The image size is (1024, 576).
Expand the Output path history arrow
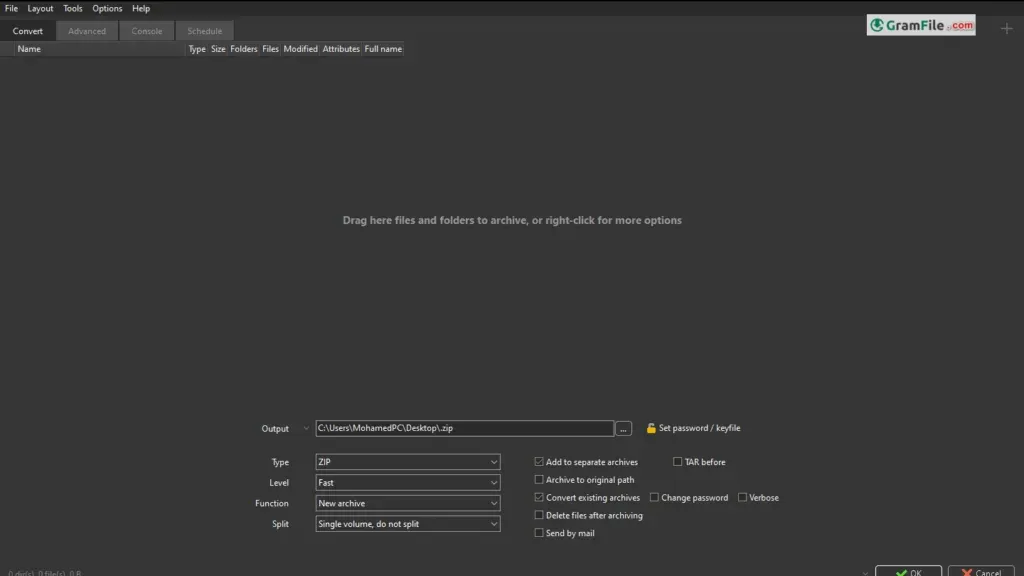pos(306,428)
